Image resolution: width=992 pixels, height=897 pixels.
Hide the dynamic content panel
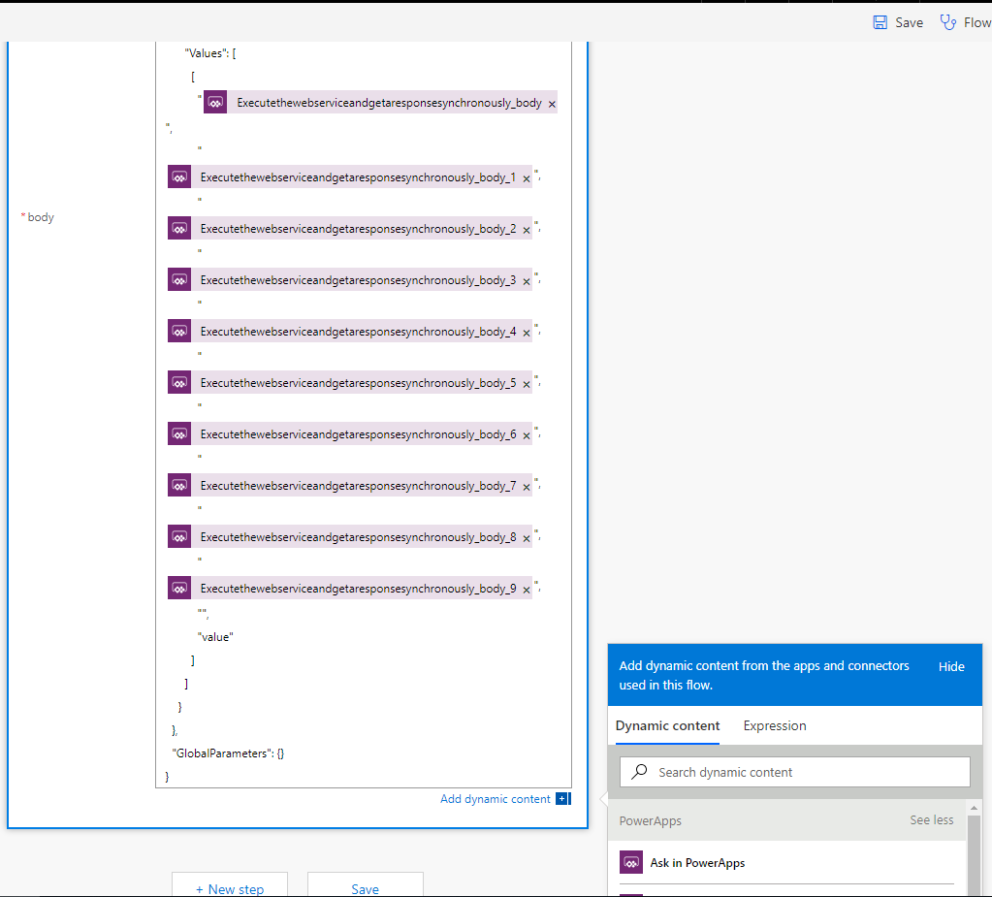click(x=950, y=666)
